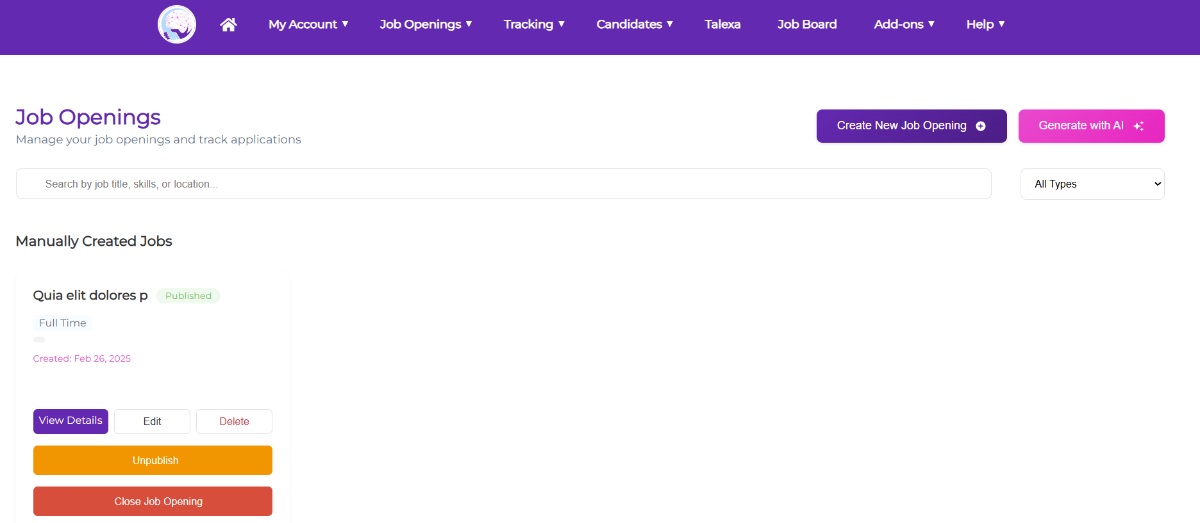Delete the Quia elit dolores p job

(x=234, y=421)
